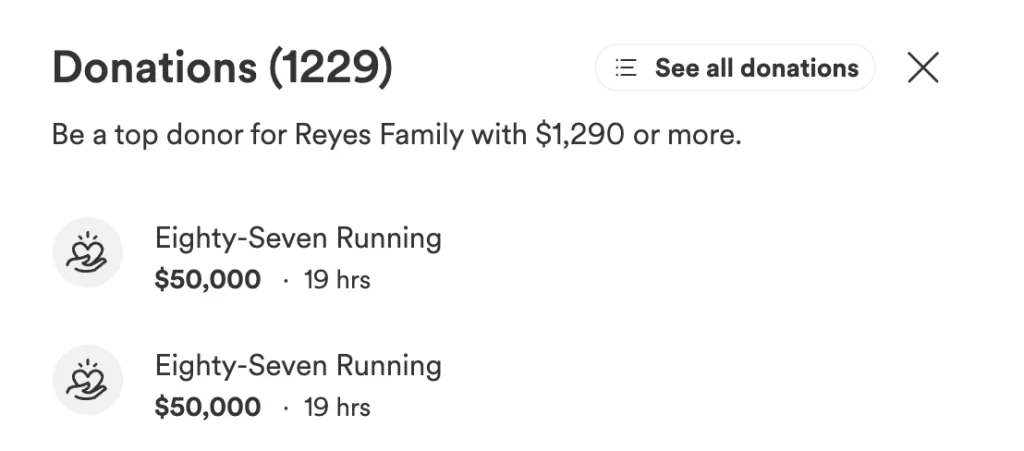Image resolution: width=1024 pixels, height=451 pixels.
Task: Click the 1229 count in the heading
Action: pyautogui.click(x=330, y=68)
